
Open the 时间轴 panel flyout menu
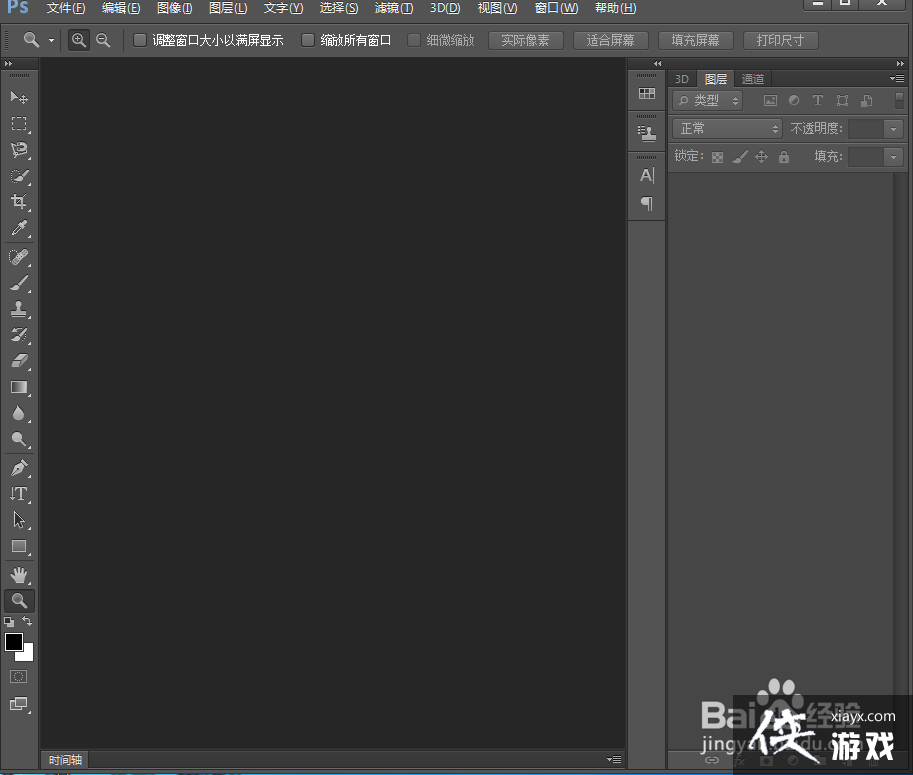click(x=614, y=759)
